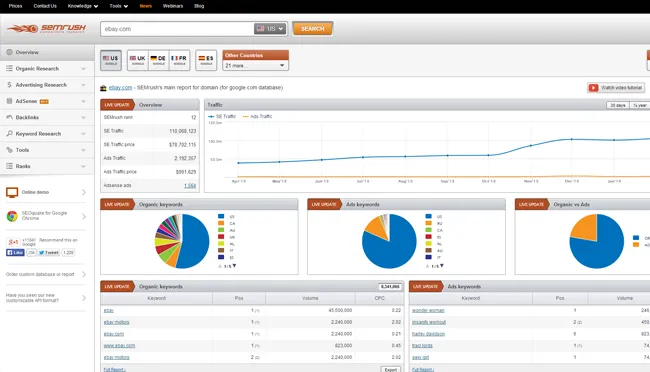Screen dimensions: 650x372
Task: Open the Blog menu item
Action: 199,6
